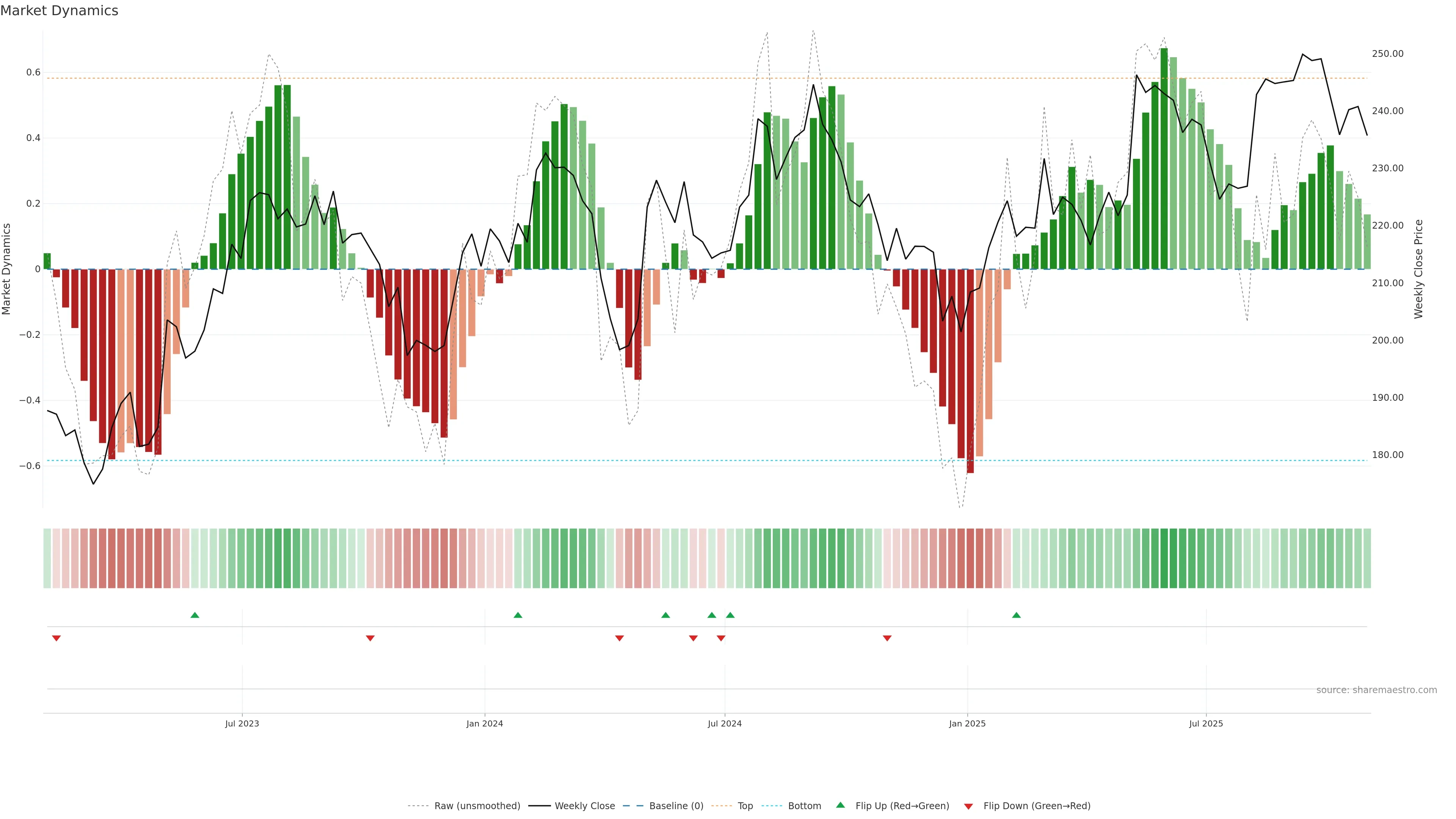Click the darkest red cell in the heatmap strip
The height and width of the screenshot is (819, 1456).
[x=970, y=559]
